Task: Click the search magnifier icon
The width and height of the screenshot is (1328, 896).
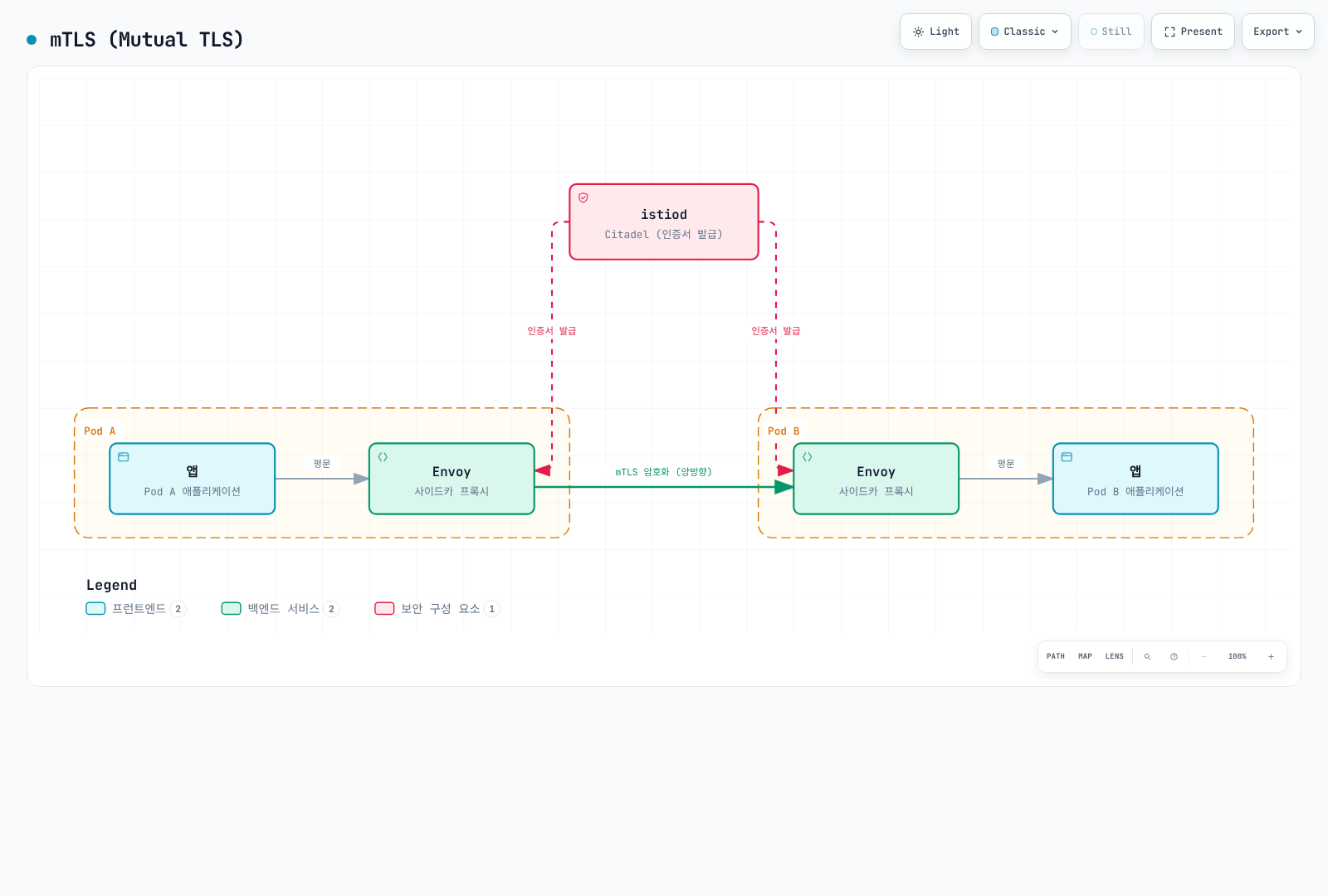Action: click(1147, 656)
